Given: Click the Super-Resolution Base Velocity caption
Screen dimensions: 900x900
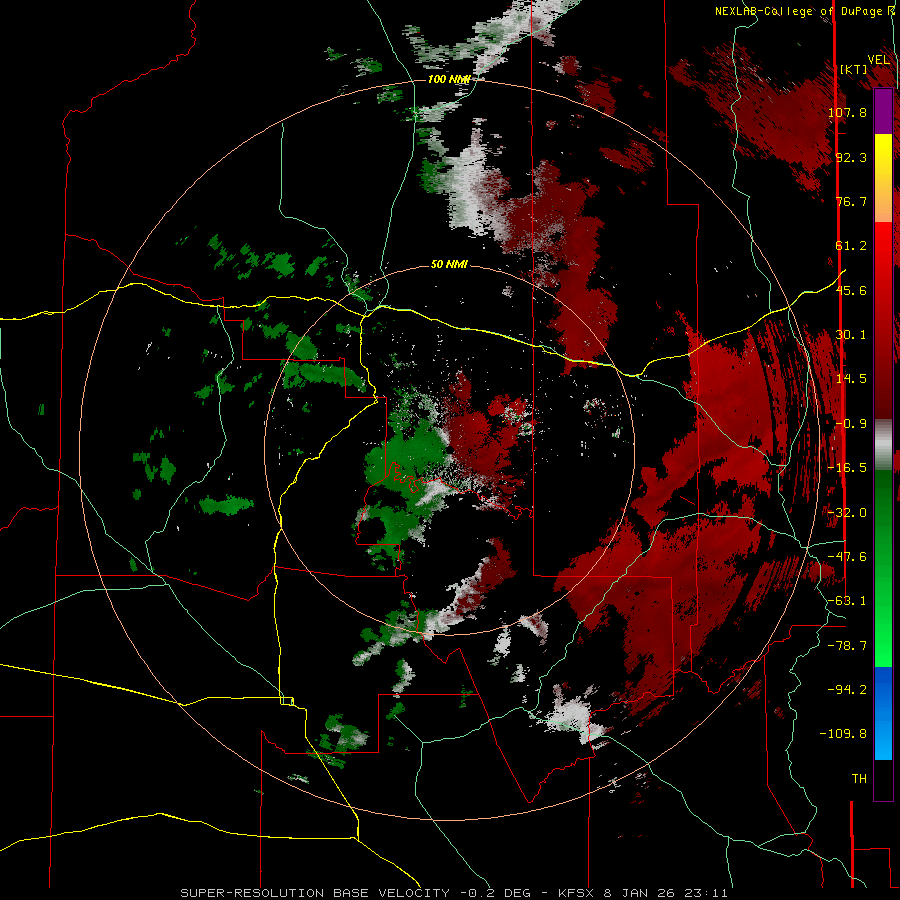Looking at the screenshot, I should 454,893.
